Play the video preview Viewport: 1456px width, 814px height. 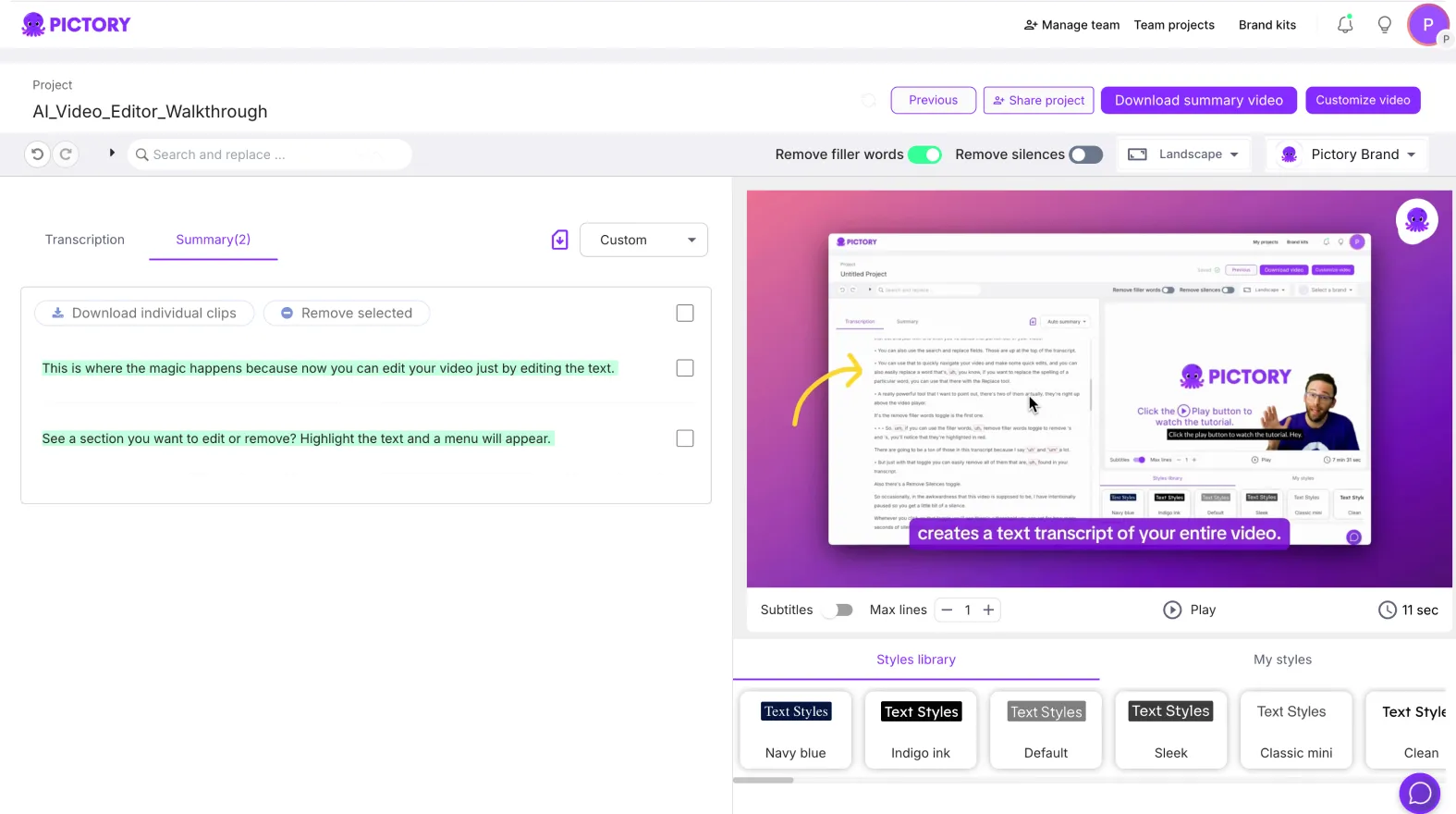pyautogui.click(x=1189, y=610)
